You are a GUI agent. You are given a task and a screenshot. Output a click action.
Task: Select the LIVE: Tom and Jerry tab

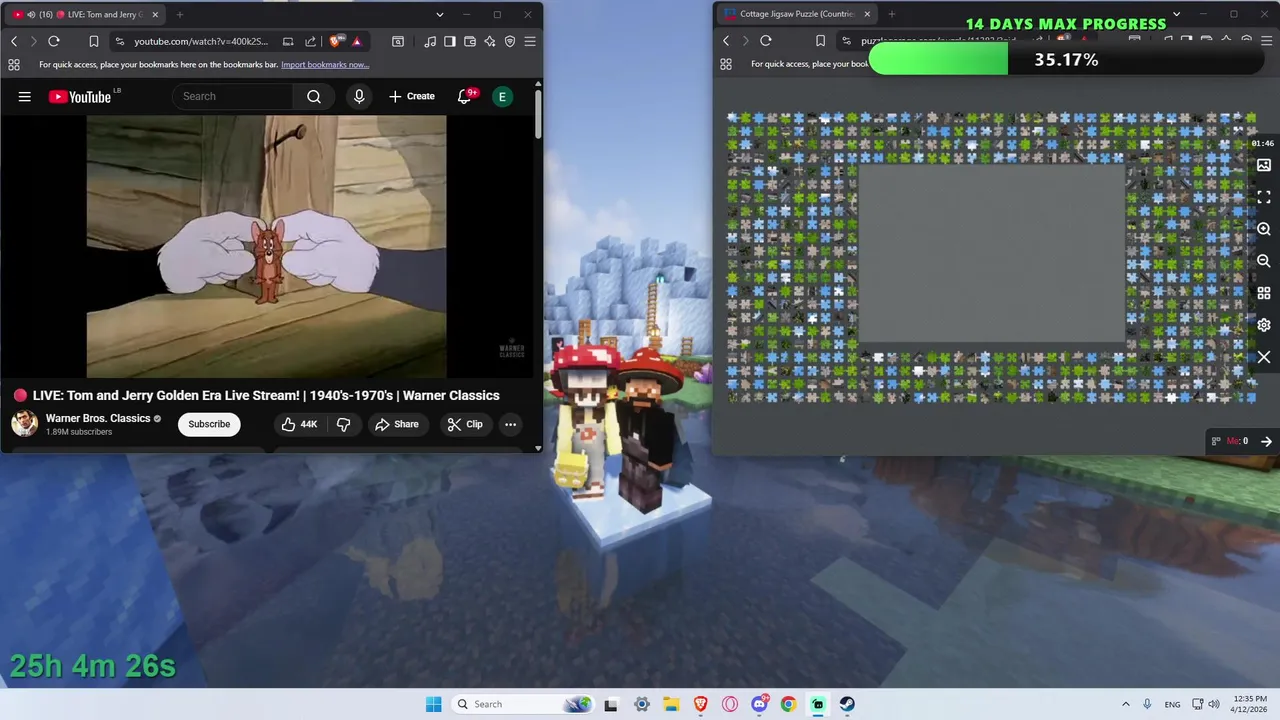[84, 14]
